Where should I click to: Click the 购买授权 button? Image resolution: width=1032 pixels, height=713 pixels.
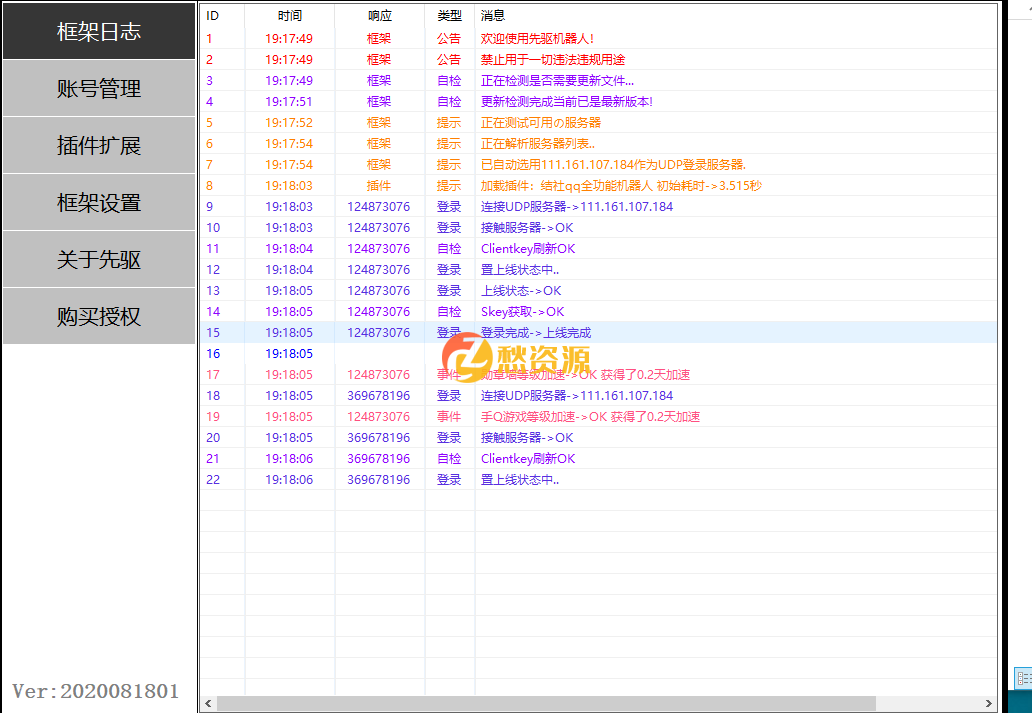pyautogui.click(x=97, y=316)
